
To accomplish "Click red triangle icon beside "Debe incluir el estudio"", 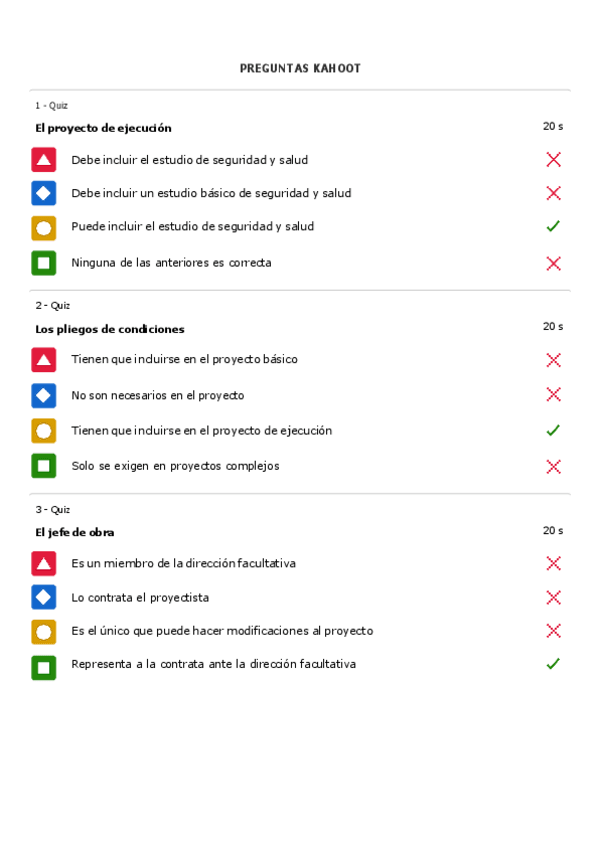I will pyautogui.click(x=43, y=160).
